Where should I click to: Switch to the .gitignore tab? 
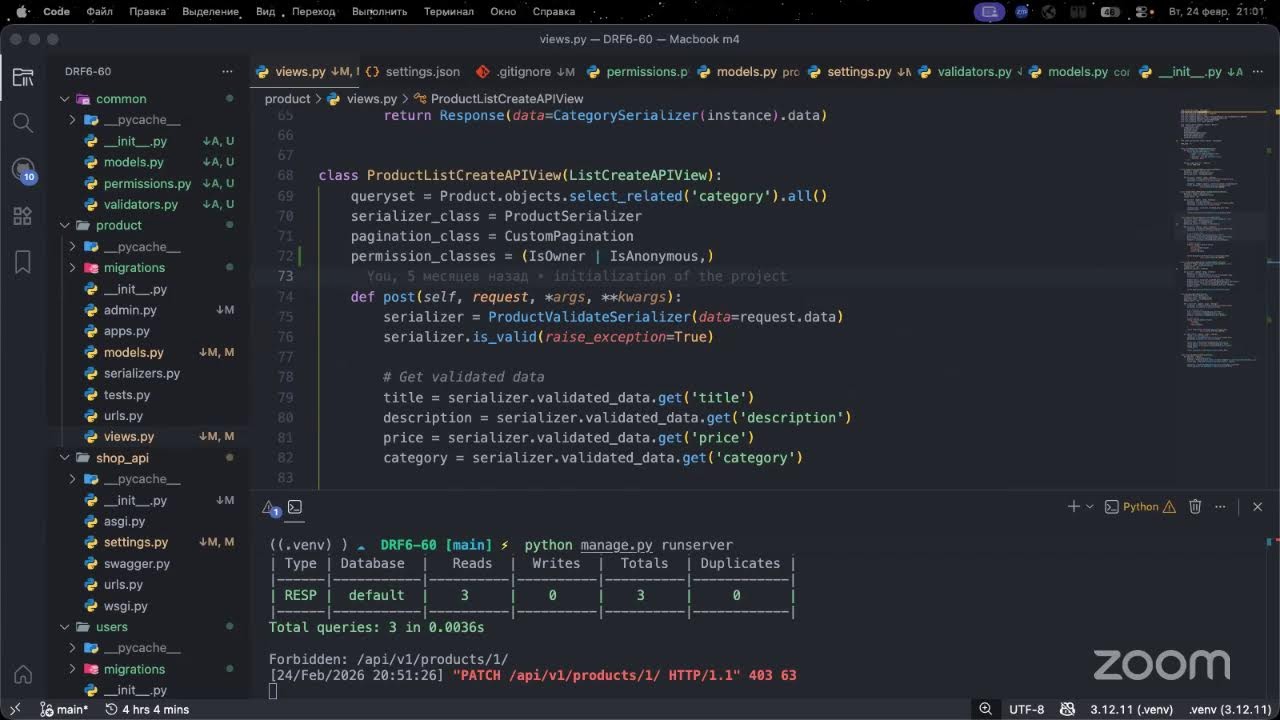(525, 72)
